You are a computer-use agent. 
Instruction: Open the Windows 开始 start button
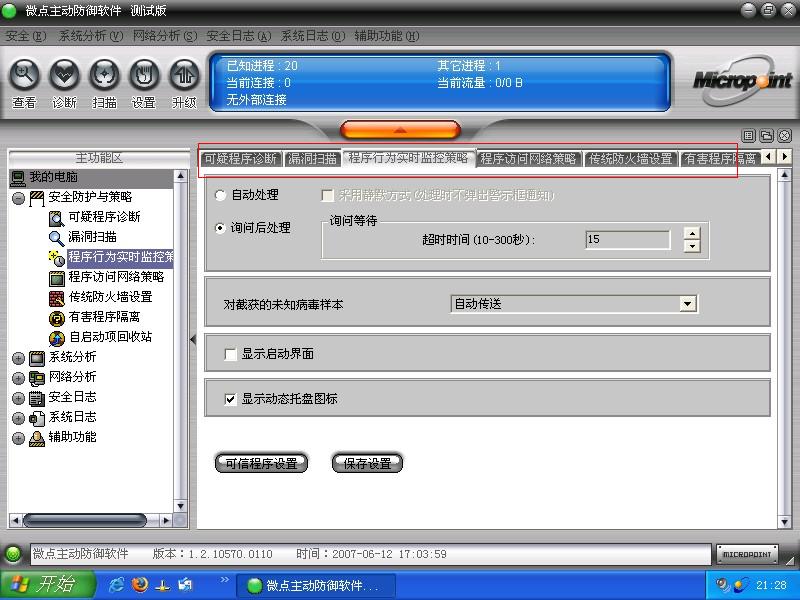point(48,585)
